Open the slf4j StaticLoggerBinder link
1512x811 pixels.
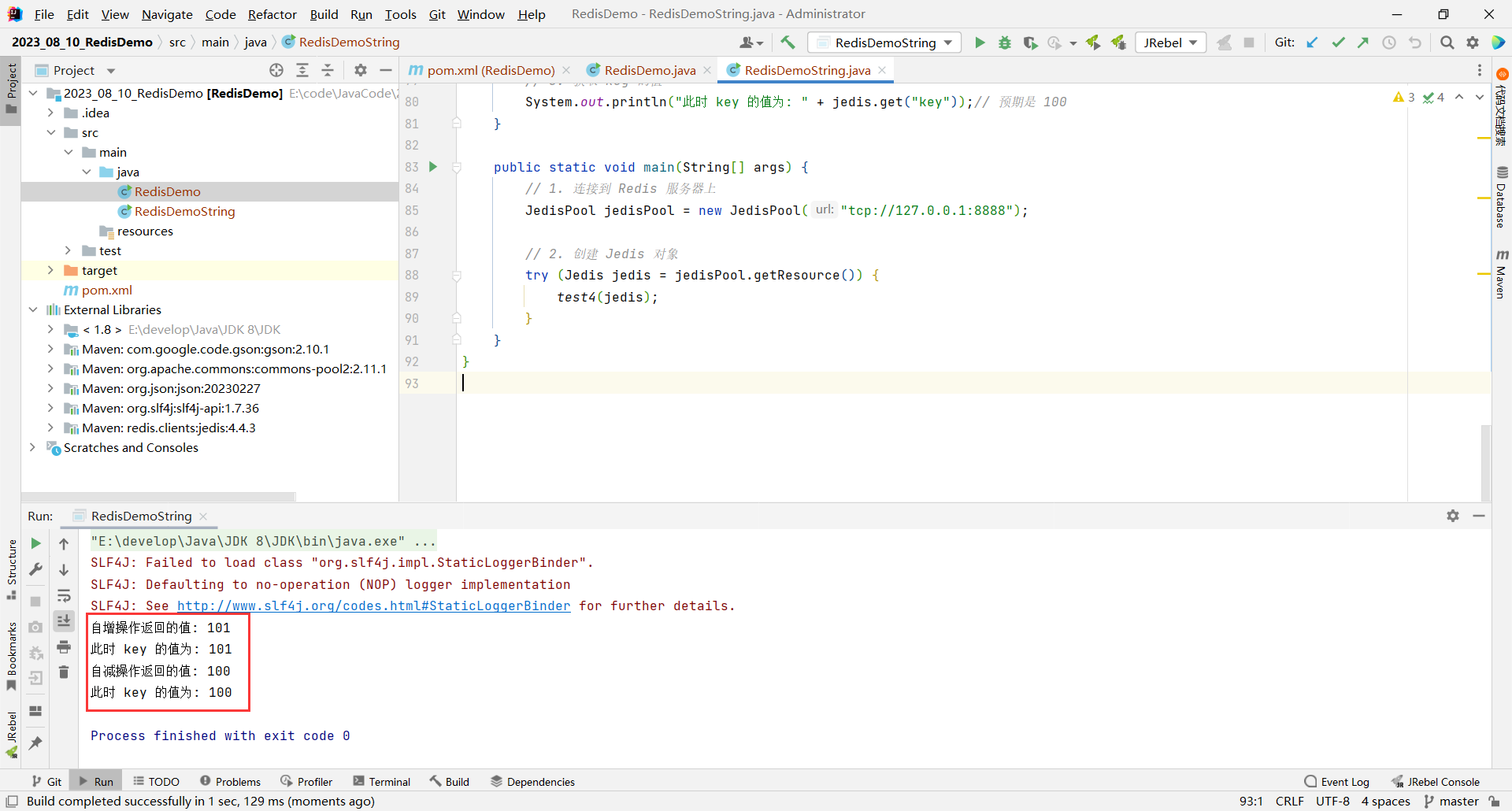point(373,605)
